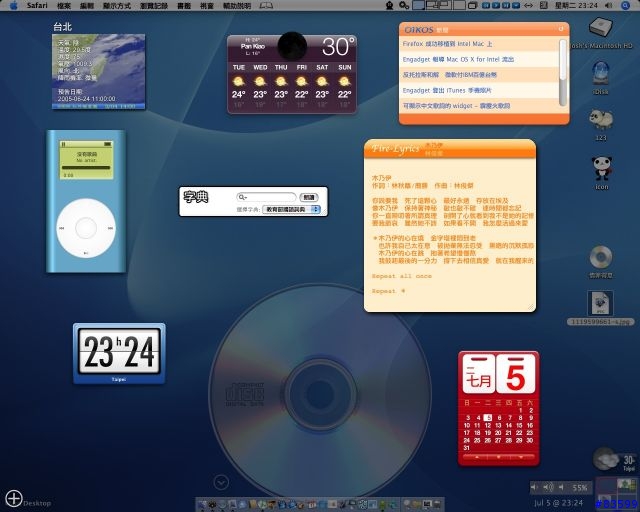Click the OIKOS headline list scrollbar
This screenshot has width=640, height=512.
(x=563, y=72)
